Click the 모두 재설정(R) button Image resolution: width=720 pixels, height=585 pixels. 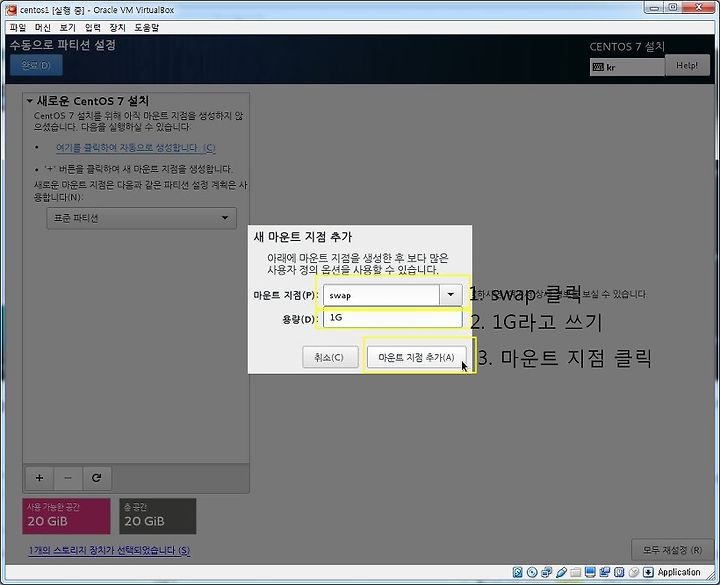click(672, 550)
